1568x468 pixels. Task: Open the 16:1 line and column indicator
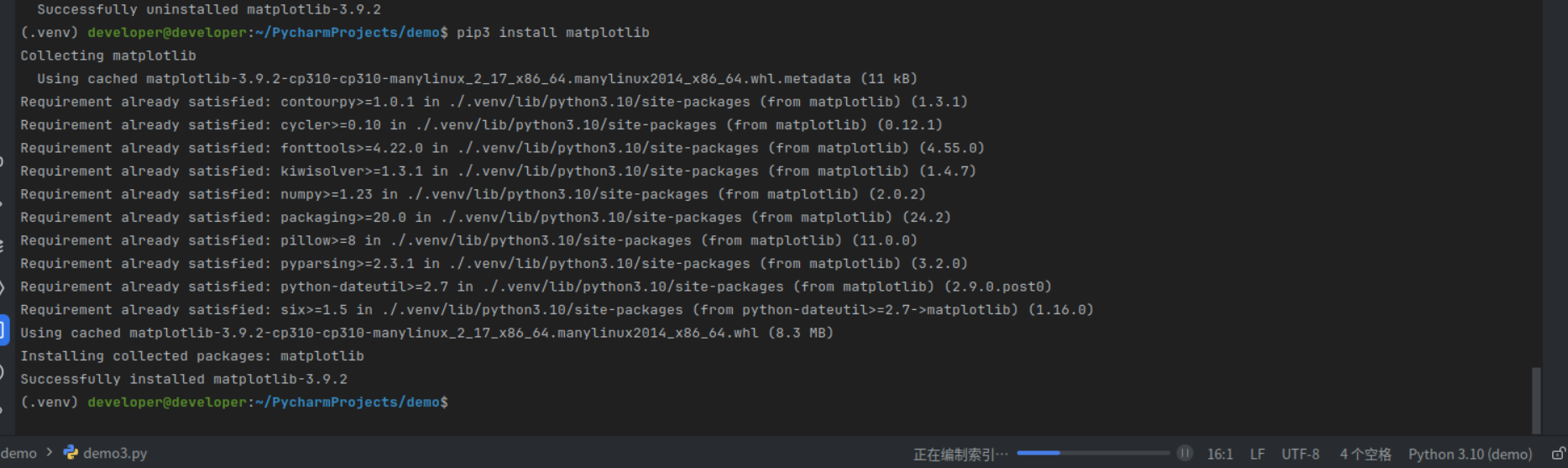pos(1220,455)
